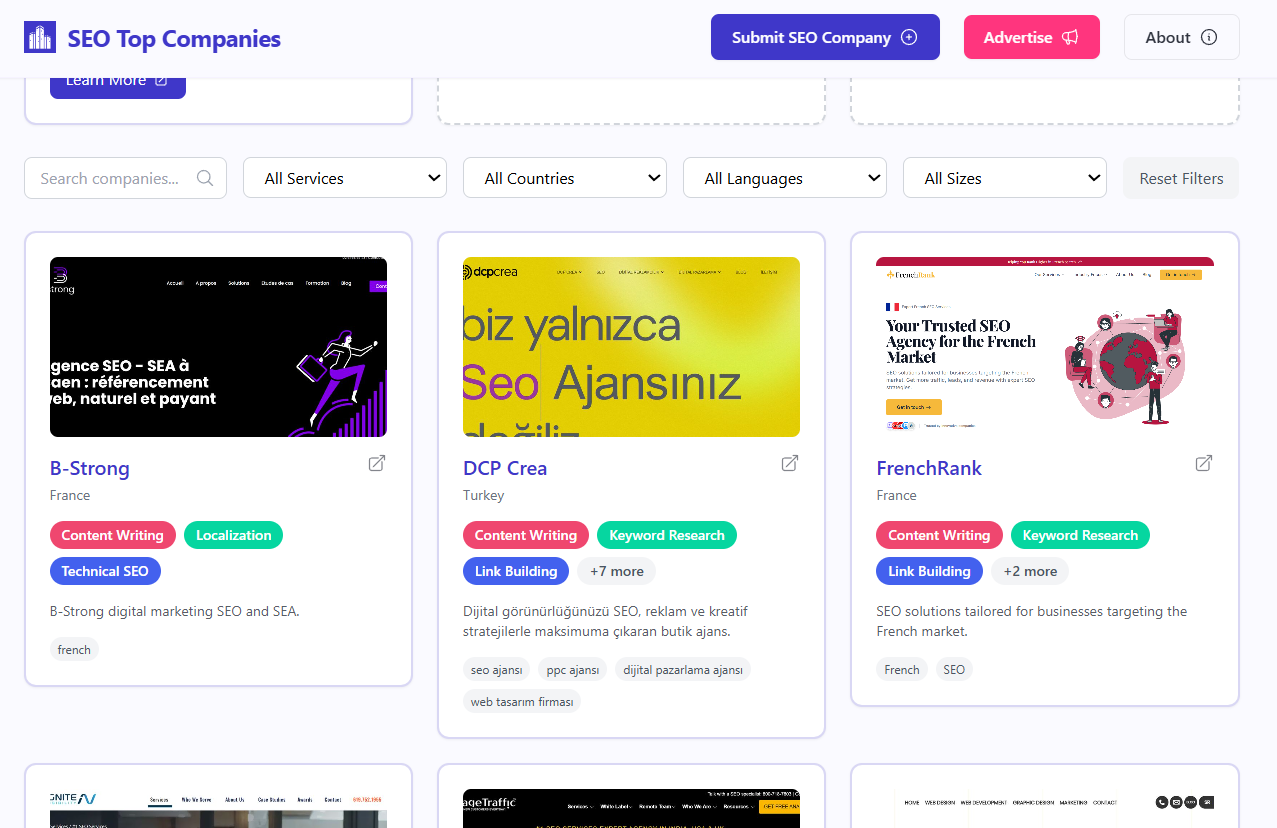Expand FrenchRank's +2 more services
The image size is (1277, 828).
pyautogui.click(x=1030, y=571)
